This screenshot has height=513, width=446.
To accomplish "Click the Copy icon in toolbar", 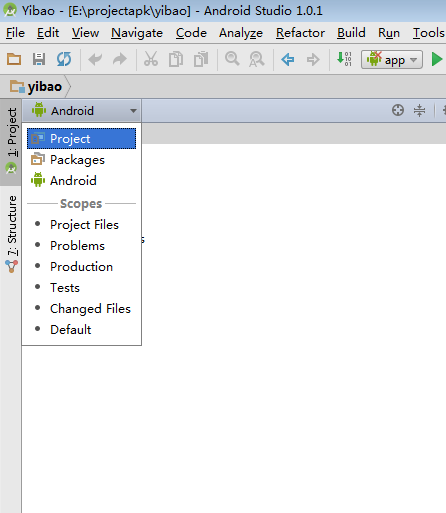I will [176, 59].
